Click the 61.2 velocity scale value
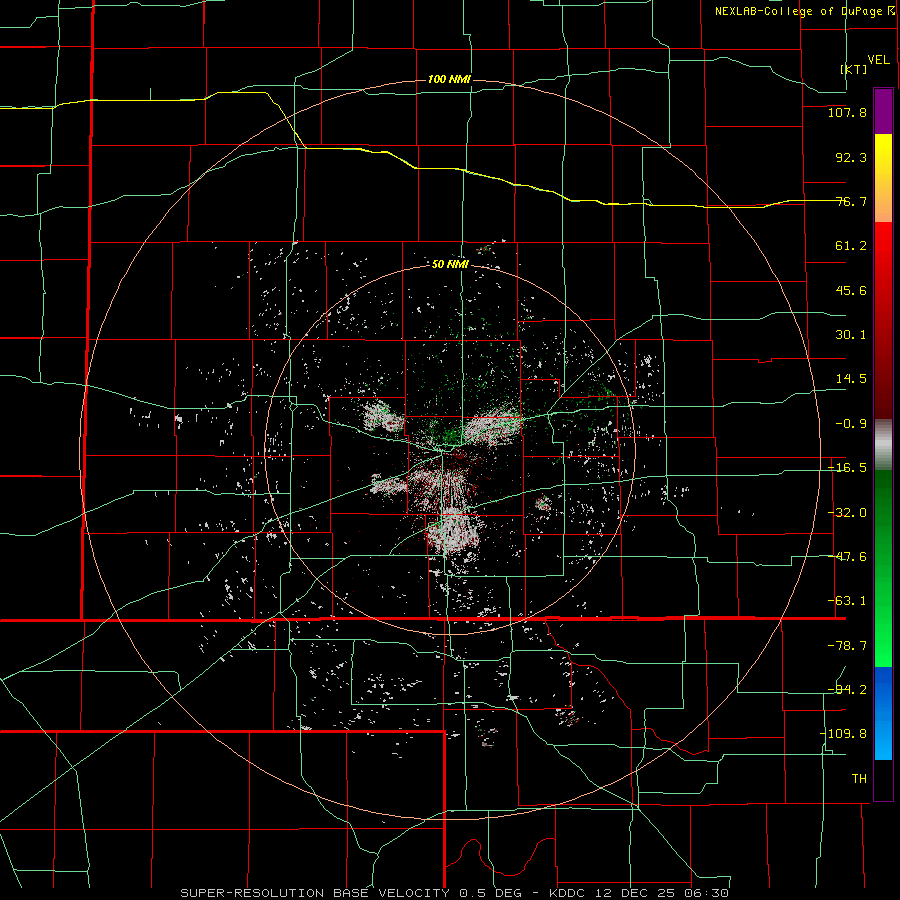The image size is (900, 900). tap(851, 246)
